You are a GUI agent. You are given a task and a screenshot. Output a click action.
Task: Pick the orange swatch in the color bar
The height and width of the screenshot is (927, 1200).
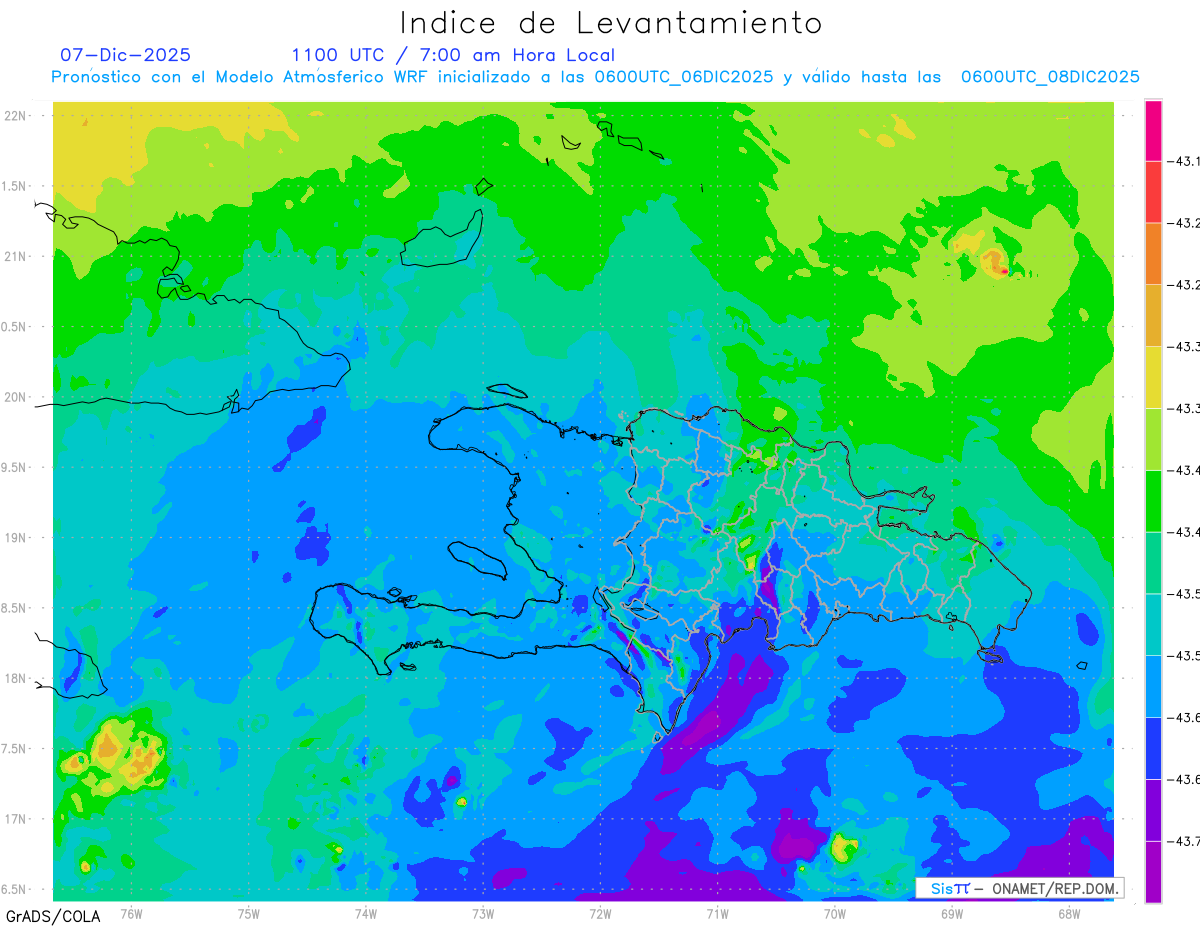[1153, 254]
